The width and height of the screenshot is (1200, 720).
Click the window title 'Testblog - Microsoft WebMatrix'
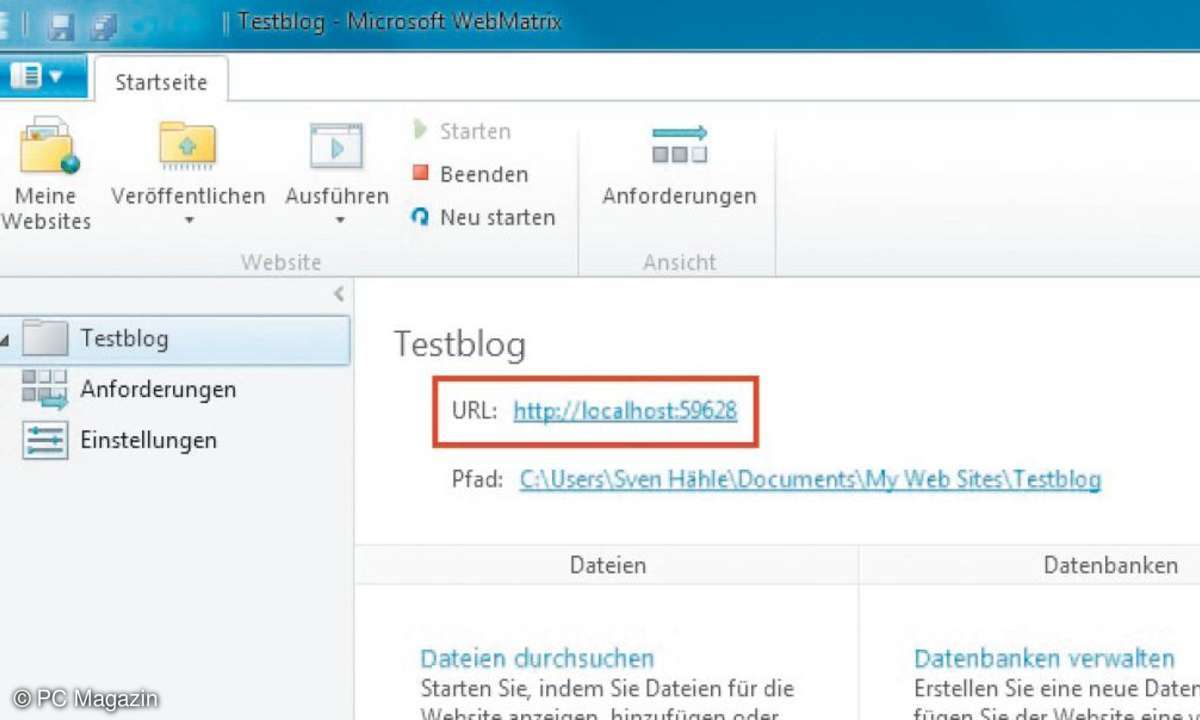[x=400, y=22]
